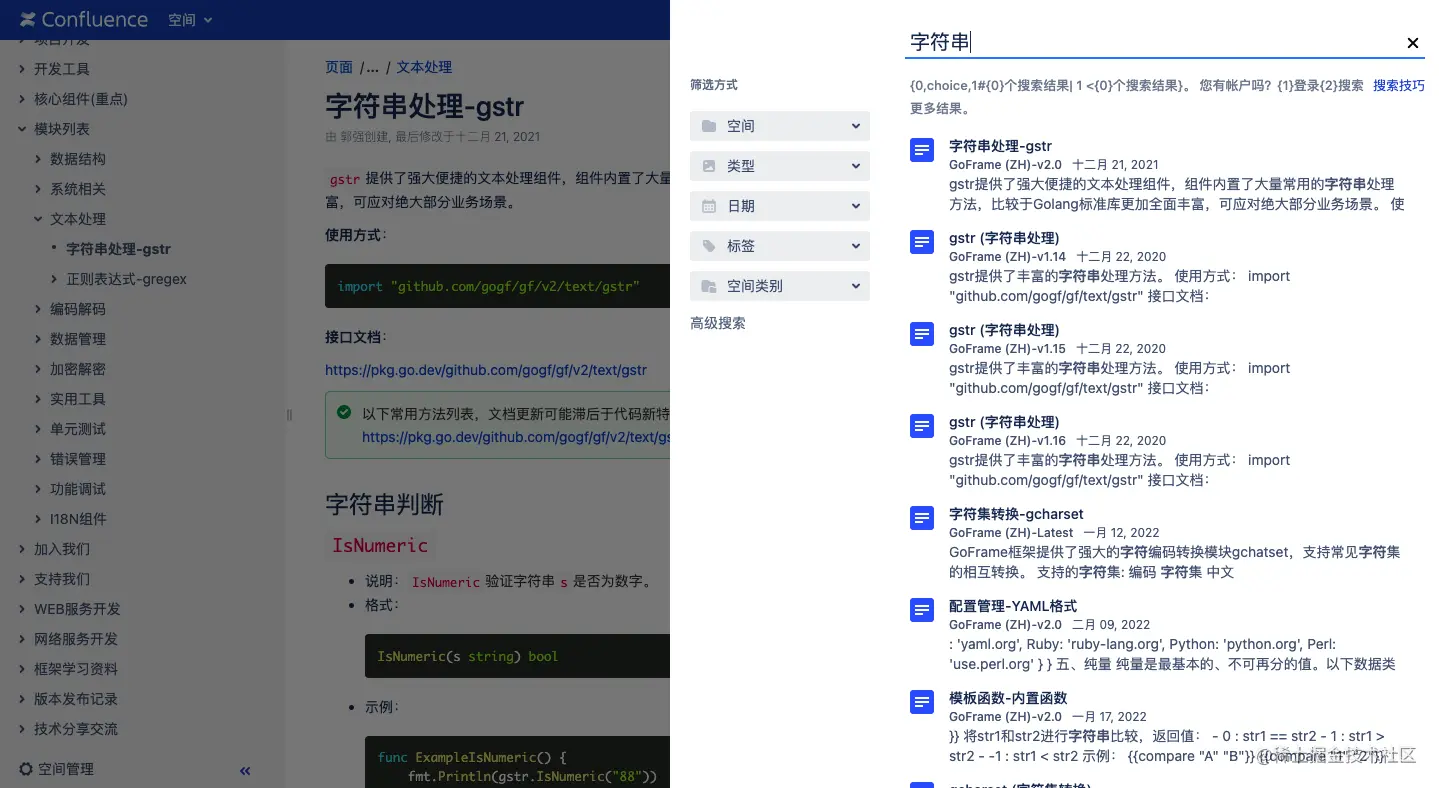Expand 正则表达式-gregex tree node
Image resolution: width=1439 pixels, height=788 pixels.
(x=54, y=279)
